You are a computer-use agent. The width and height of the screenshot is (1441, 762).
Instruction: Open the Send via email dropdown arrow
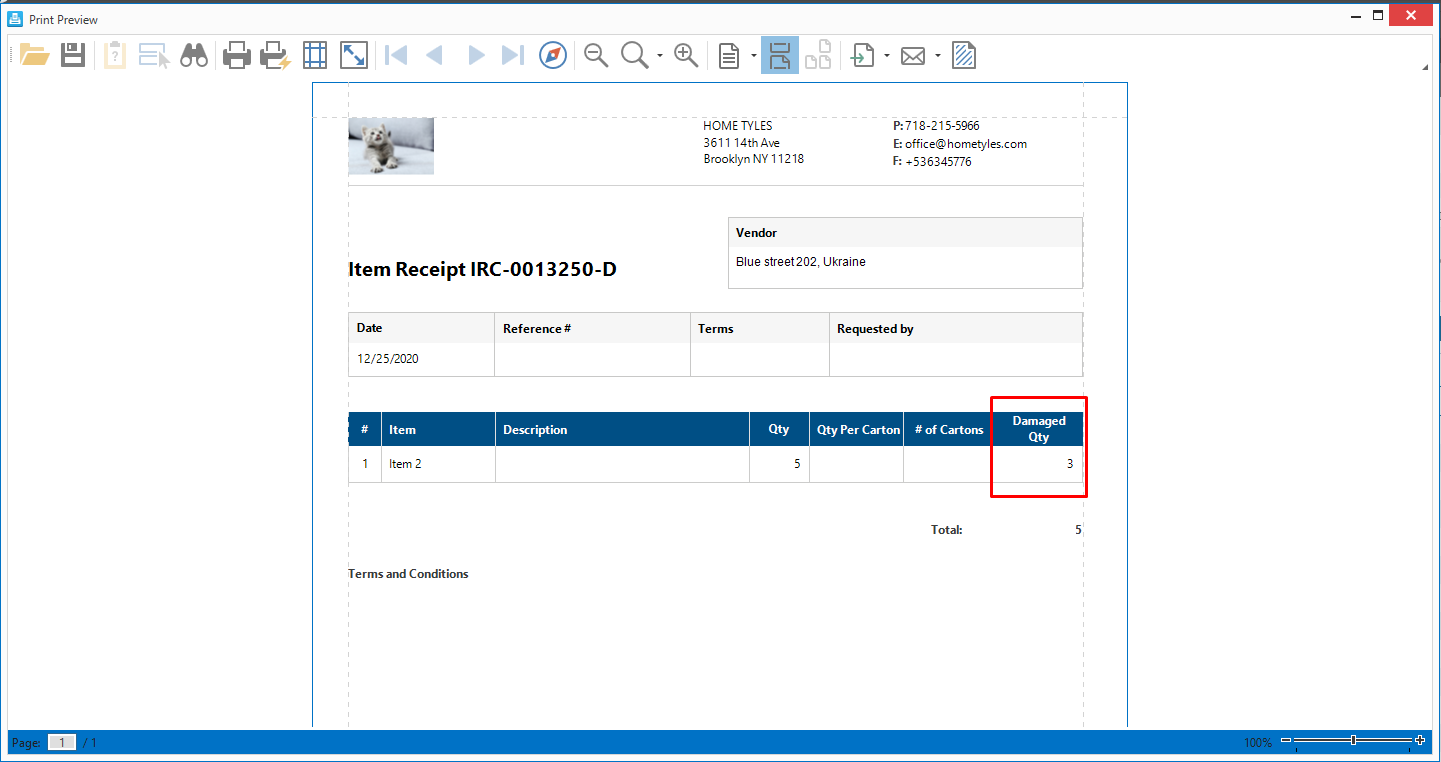click(938, 56)
